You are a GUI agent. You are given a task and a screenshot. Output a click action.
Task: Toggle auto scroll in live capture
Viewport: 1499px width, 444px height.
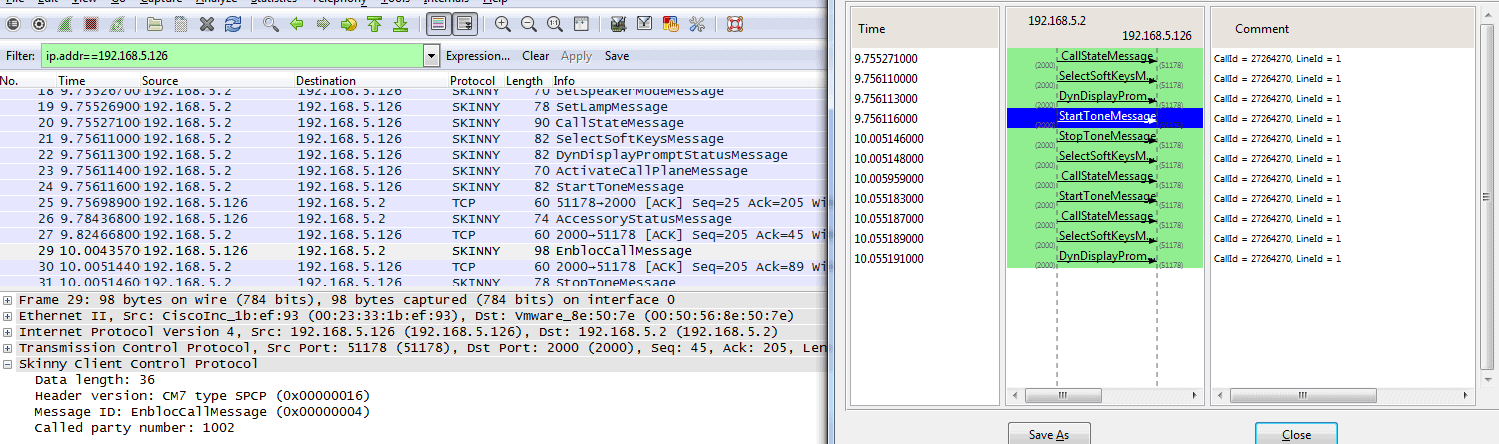tap(464, 23)
